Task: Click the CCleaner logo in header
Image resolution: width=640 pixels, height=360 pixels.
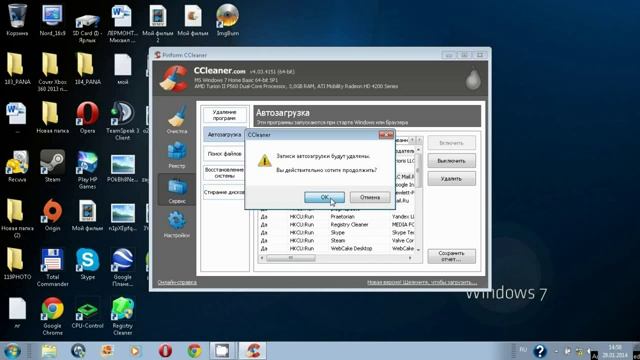Action: click(173, 78)
